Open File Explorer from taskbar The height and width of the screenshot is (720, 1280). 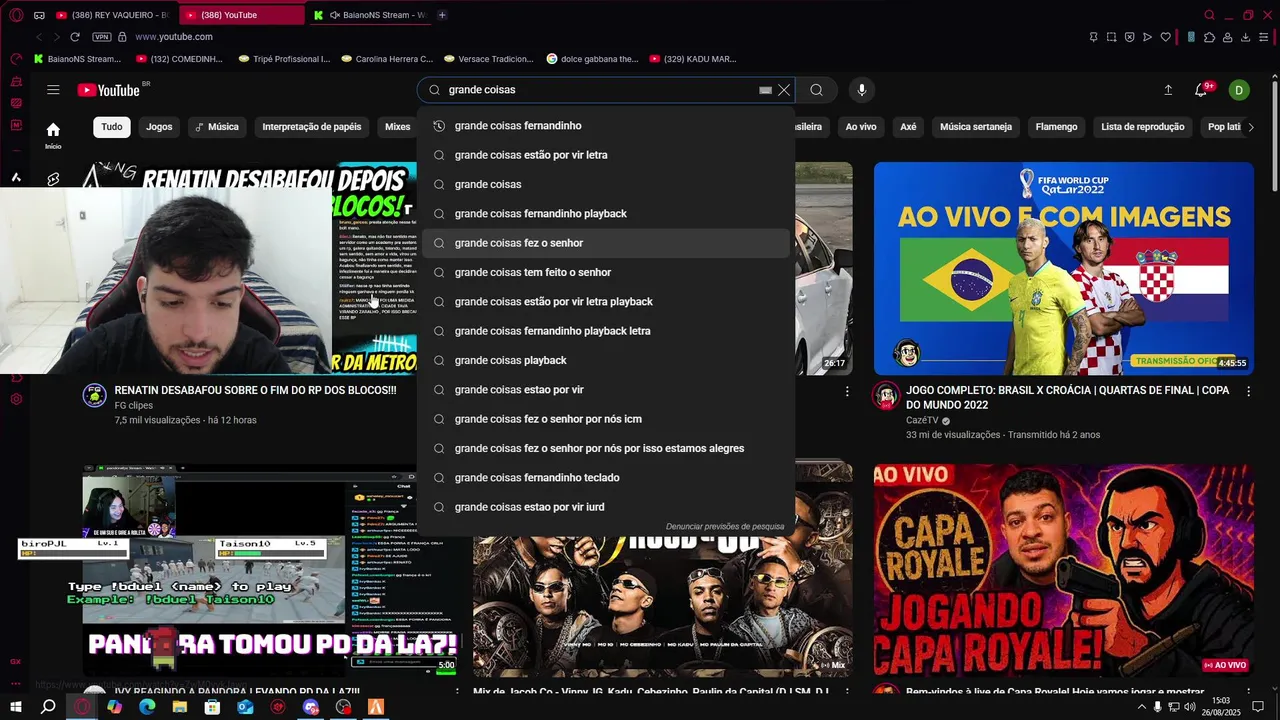click(180, 707)
